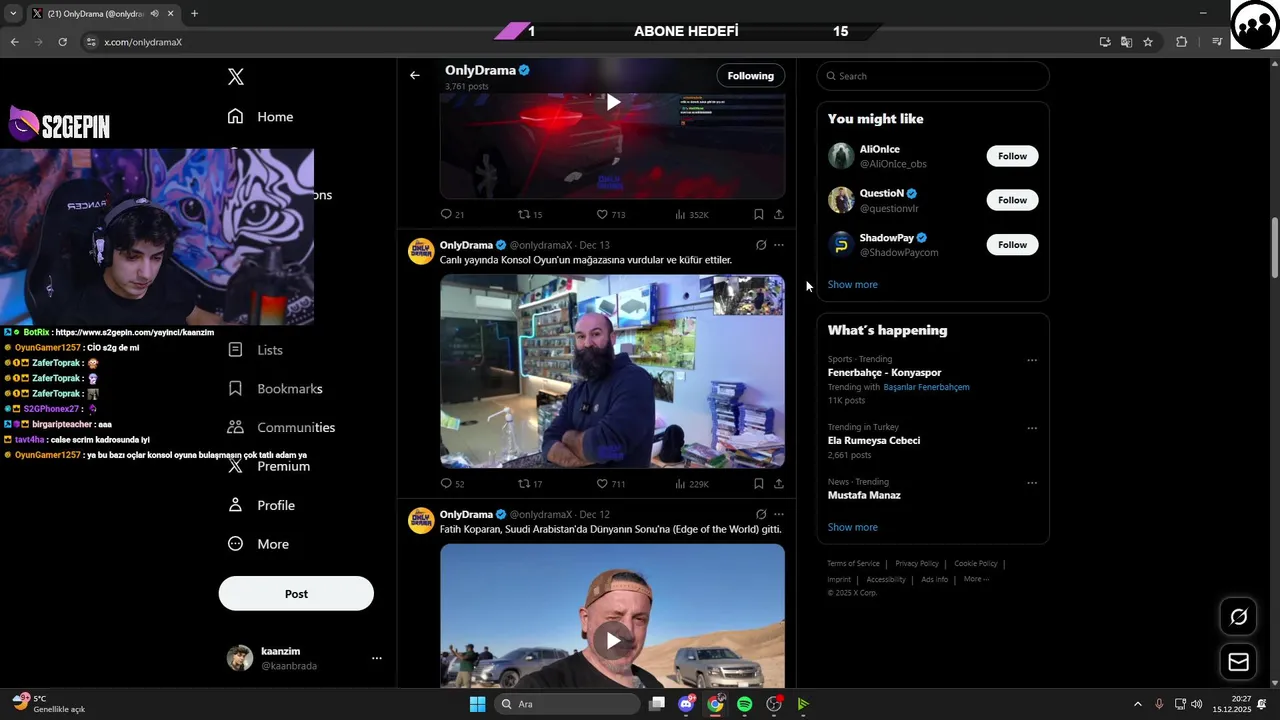Click the Following button for OnlyDrama
1280x720 pixels.
tap(750, 76)
